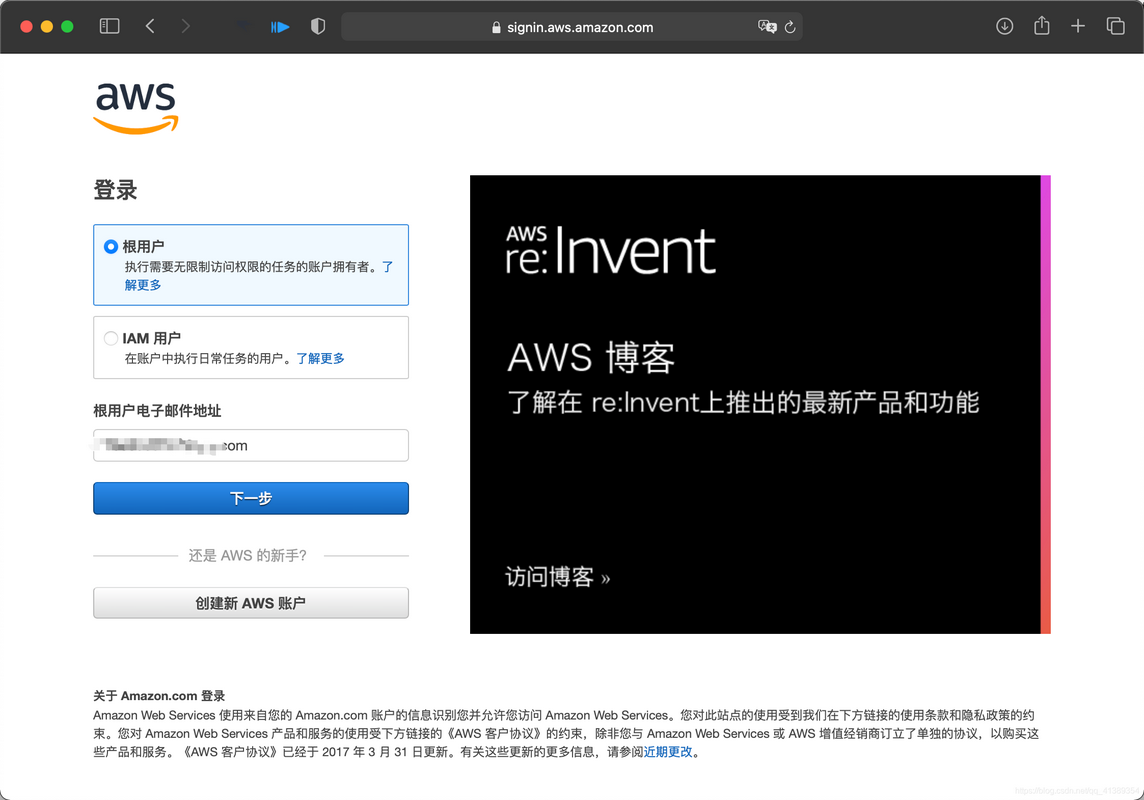The width and height of the screenshot is (1144, 800).
Task: Click the lock icon in the address bar
Action: click(496, 27)
